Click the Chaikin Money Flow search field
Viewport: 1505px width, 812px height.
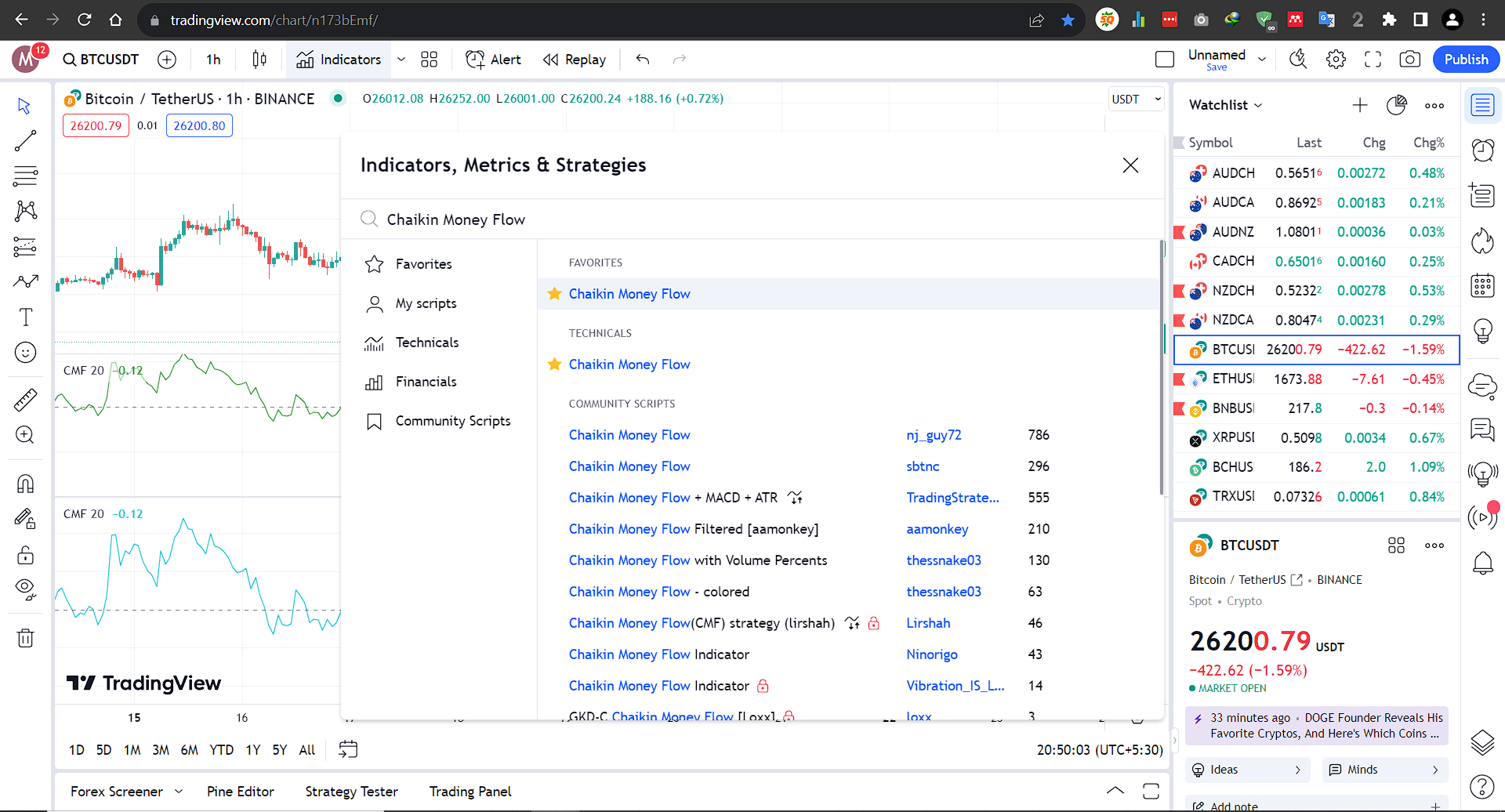coord(752,219)
